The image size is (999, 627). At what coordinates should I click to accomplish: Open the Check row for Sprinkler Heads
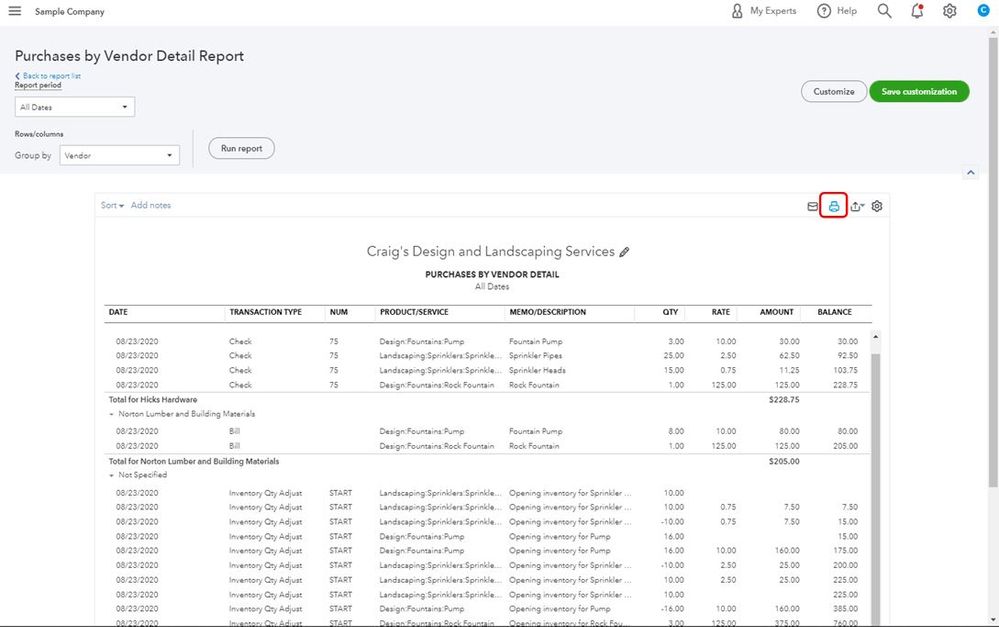(x=487, y=370)
